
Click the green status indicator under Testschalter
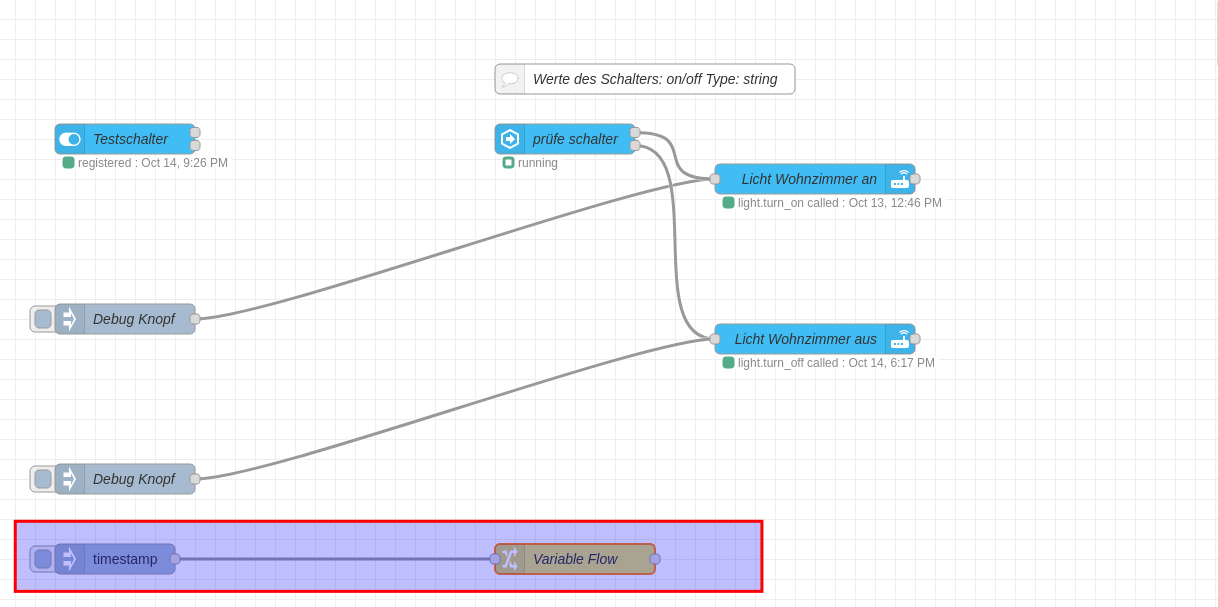tap(68, 162)
